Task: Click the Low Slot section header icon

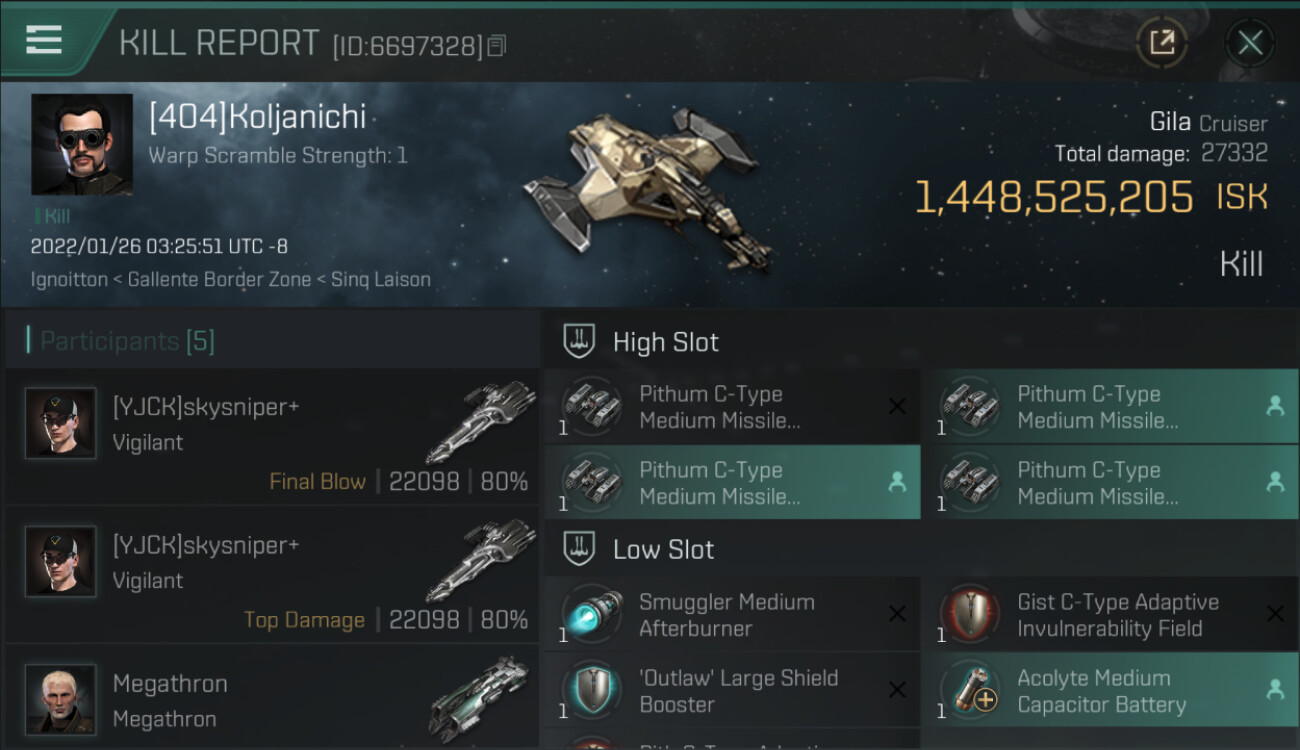Action: click(x=579, y=549)
